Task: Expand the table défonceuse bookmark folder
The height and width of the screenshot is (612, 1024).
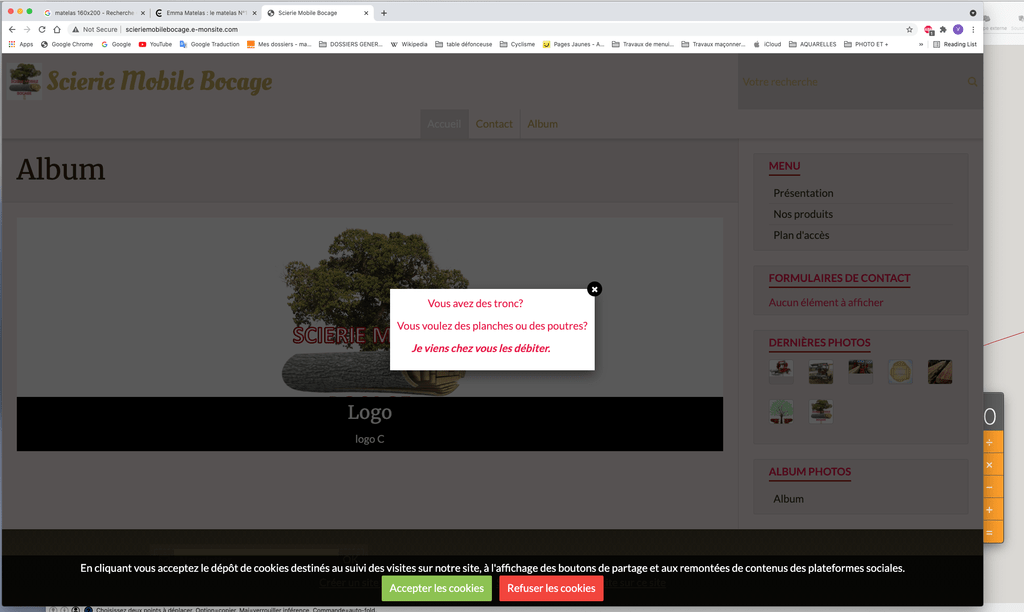Action: click(464, 44)
